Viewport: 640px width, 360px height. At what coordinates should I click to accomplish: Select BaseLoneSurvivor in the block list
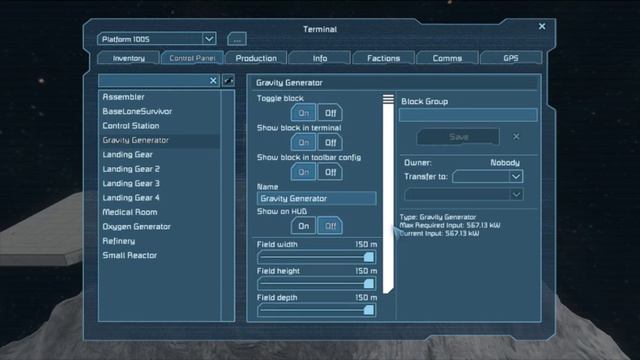[159, 111]
